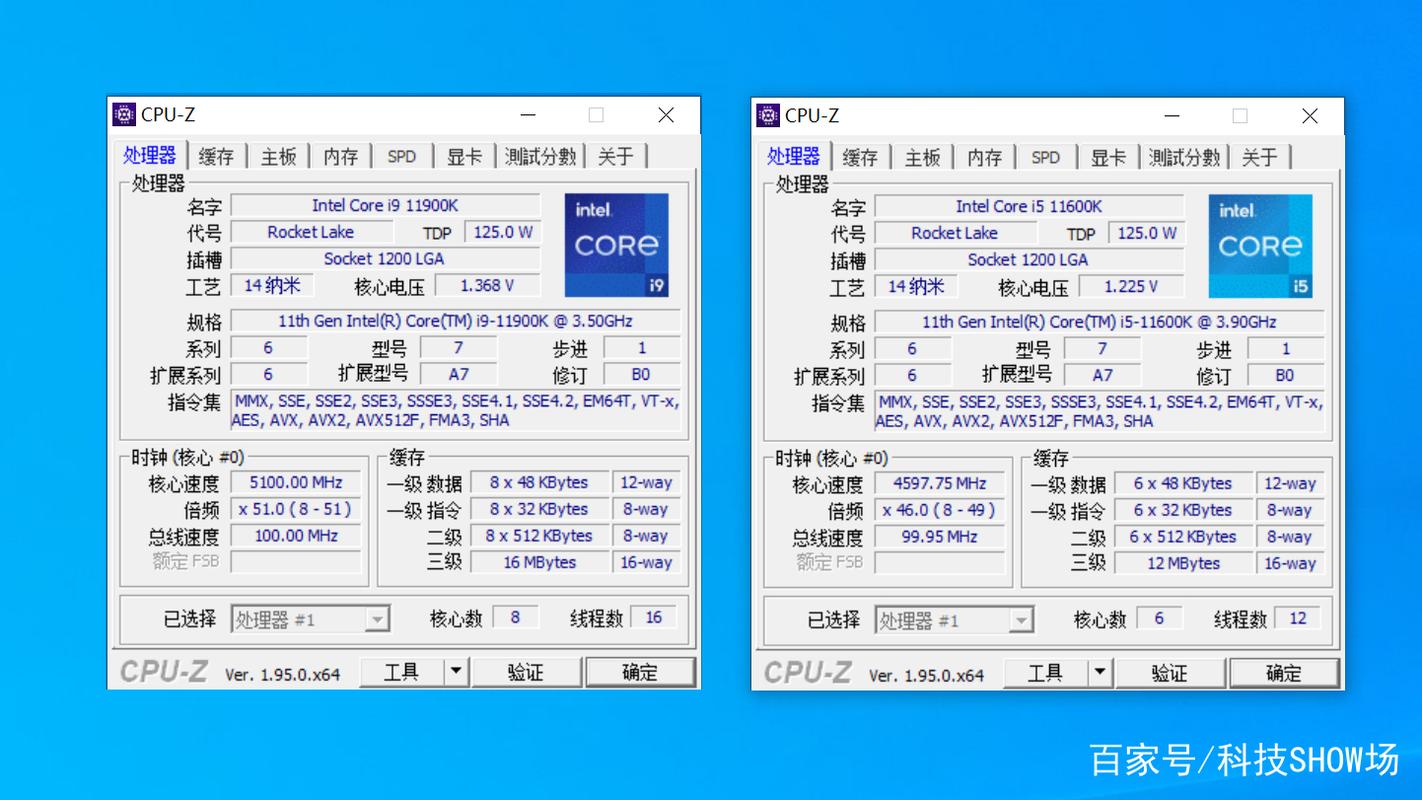
Task: Click 12 MBytes L3 cache value
Action: [x=1184, y=563]
